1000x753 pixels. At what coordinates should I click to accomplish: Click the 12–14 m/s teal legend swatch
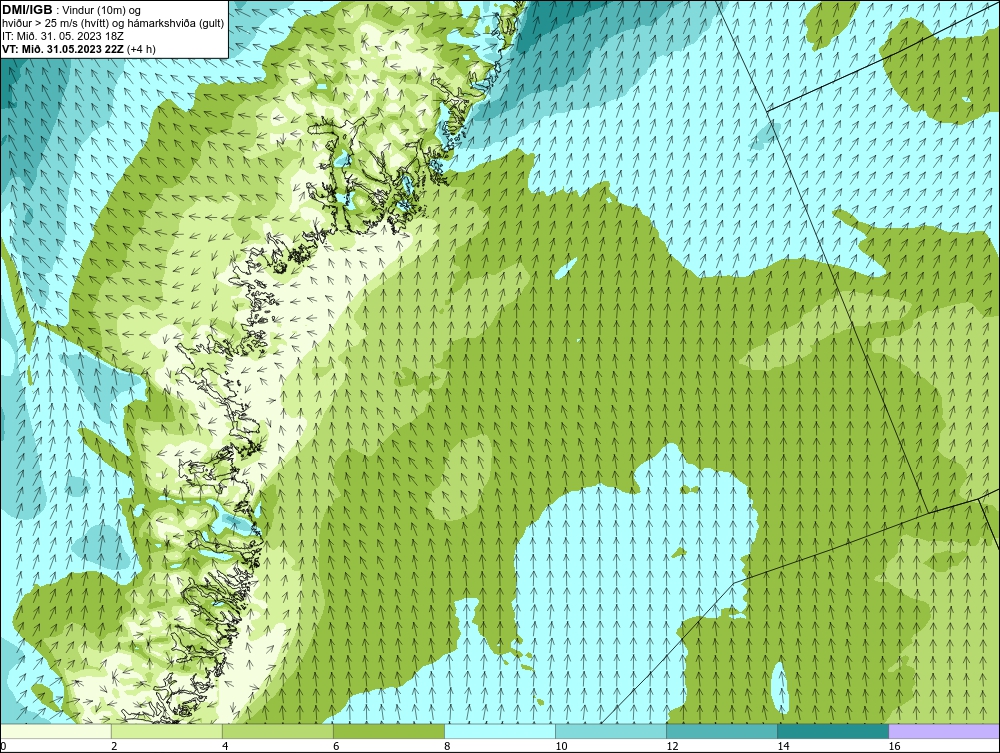tap(722, 731)
